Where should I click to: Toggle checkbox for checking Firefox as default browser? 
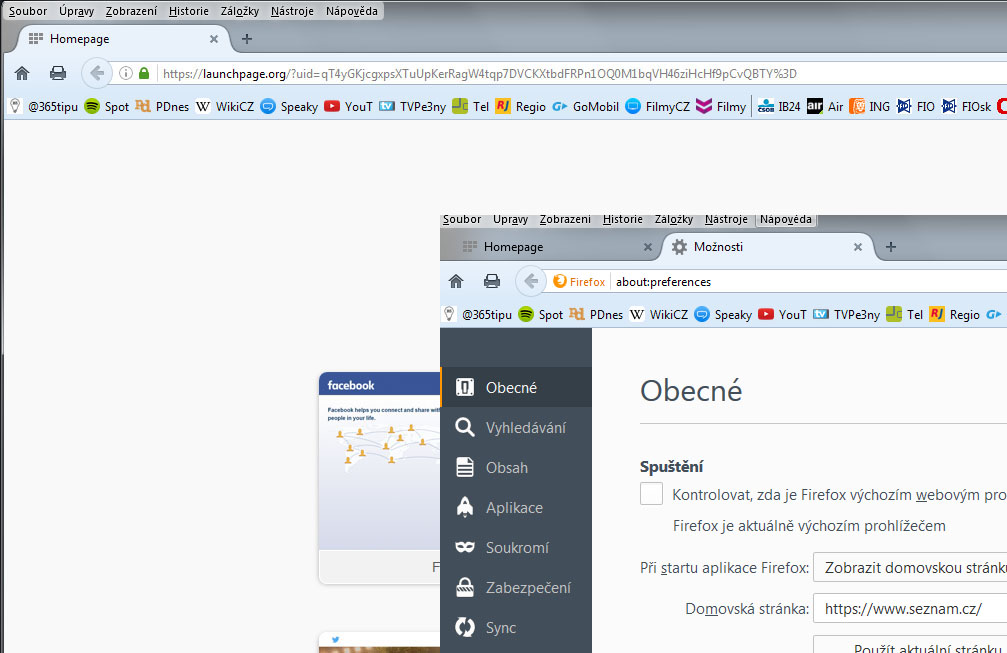651,494
